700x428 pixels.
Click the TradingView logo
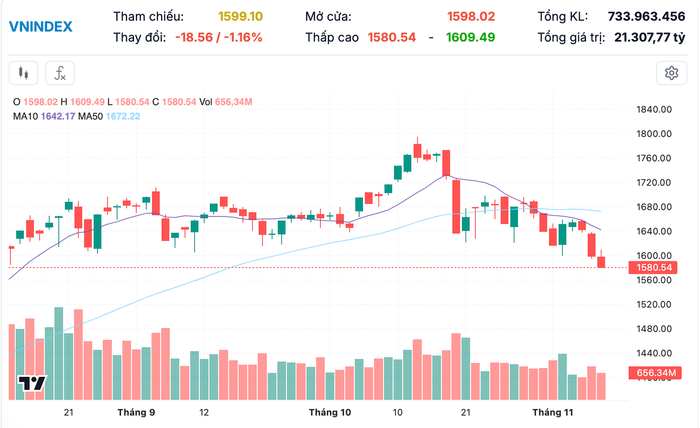[x=32, y=383]
